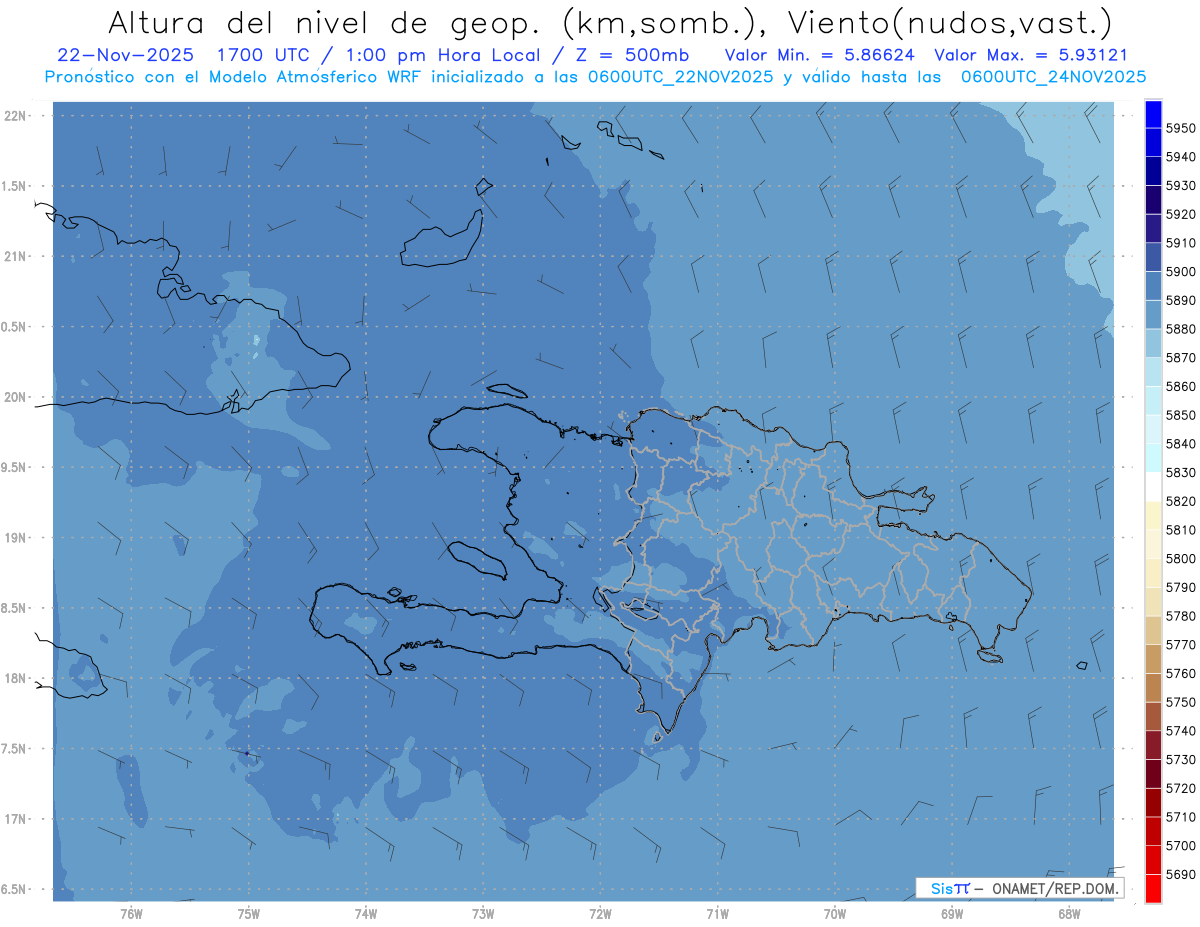Screen dimensions: 1200x927
Task: Click the 5690 legend value
Action: click(x=1181, y=874)
